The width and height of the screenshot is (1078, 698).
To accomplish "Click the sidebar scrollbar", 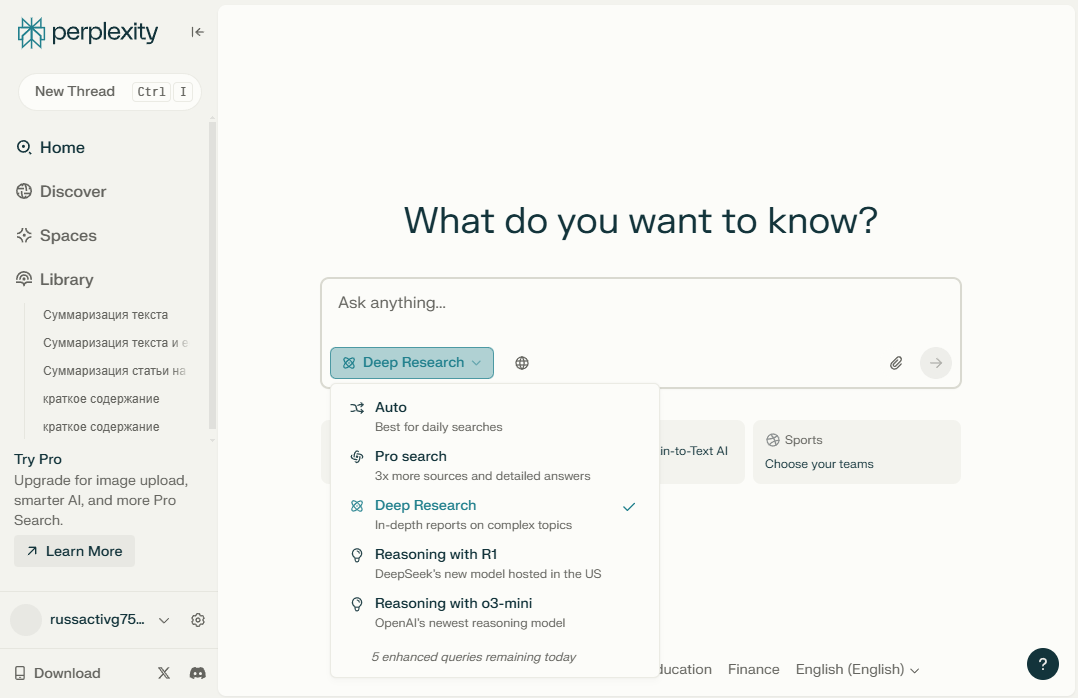I will coord(212,275).
